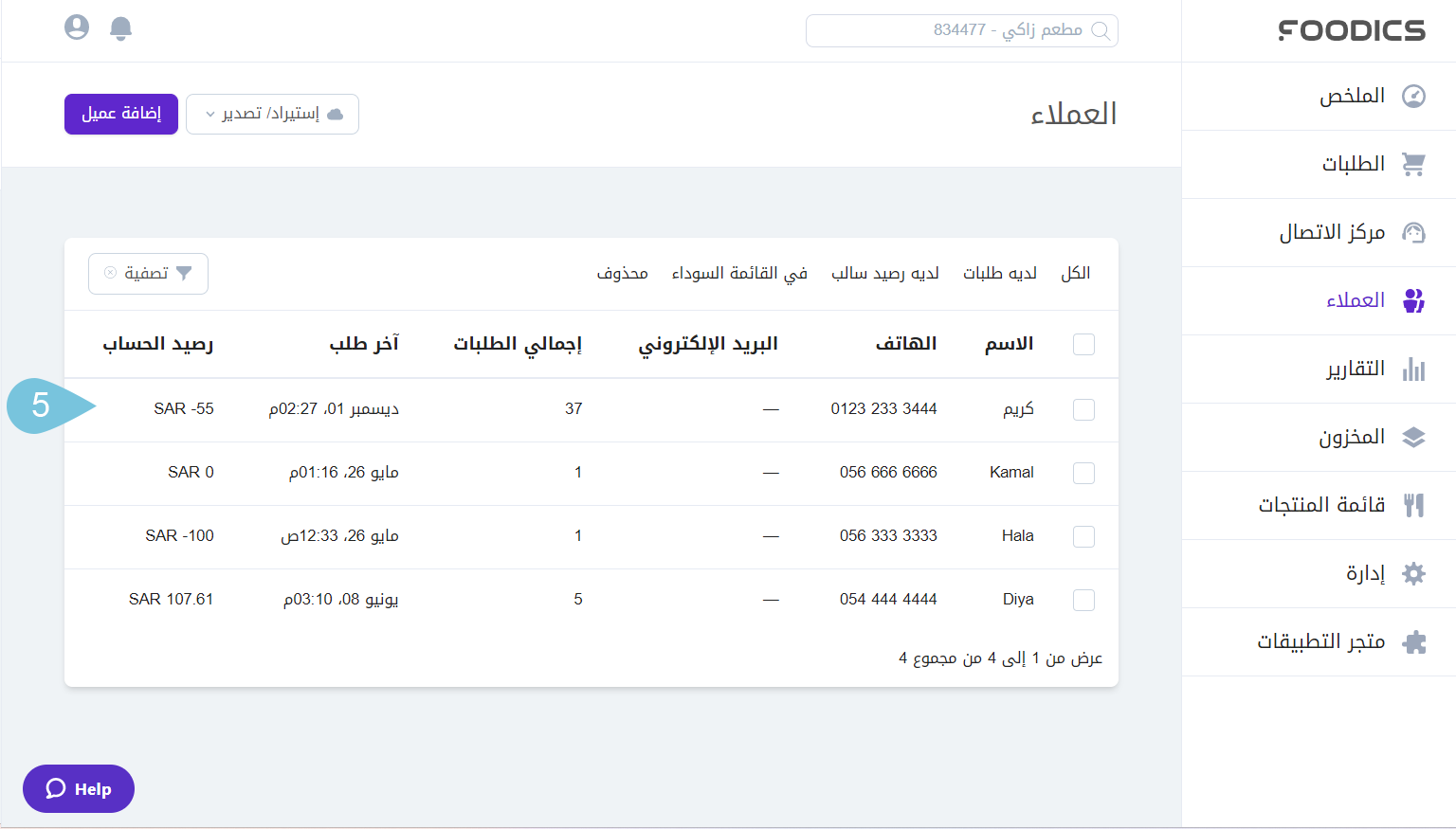Select the في القائمة السوداء tab
The width and height of the screenshot is (1456, 829).
pyautogui.click(x=739, y=273)
